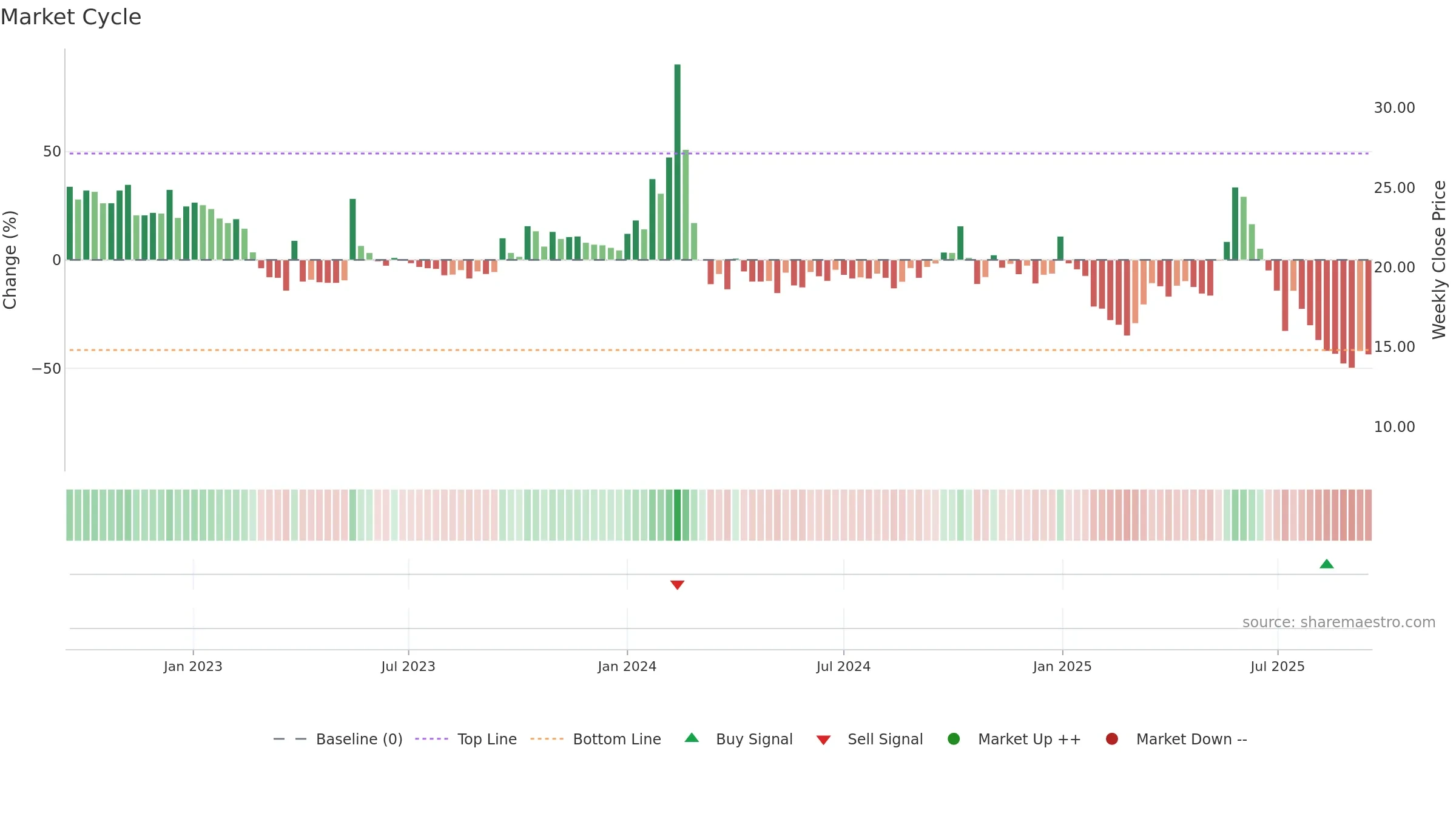The image size is (1456, 819).
Task: Click the red Sell Signal triangle marker on the signal row
Action: (677, 585)
